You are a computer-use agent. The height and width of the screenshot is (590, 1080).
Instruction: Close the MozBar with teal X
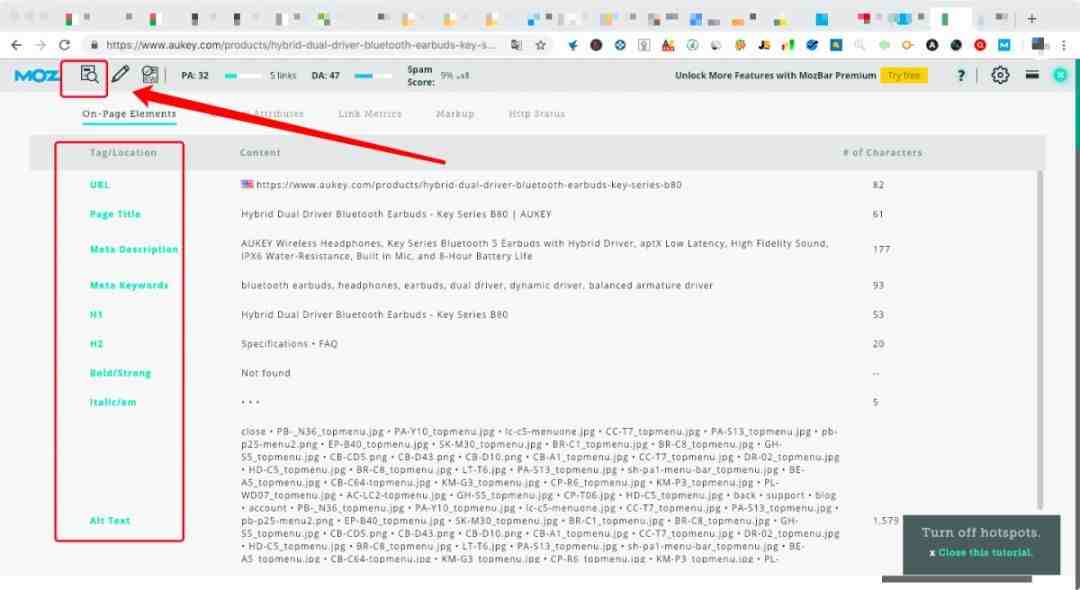pos(1061,75)
